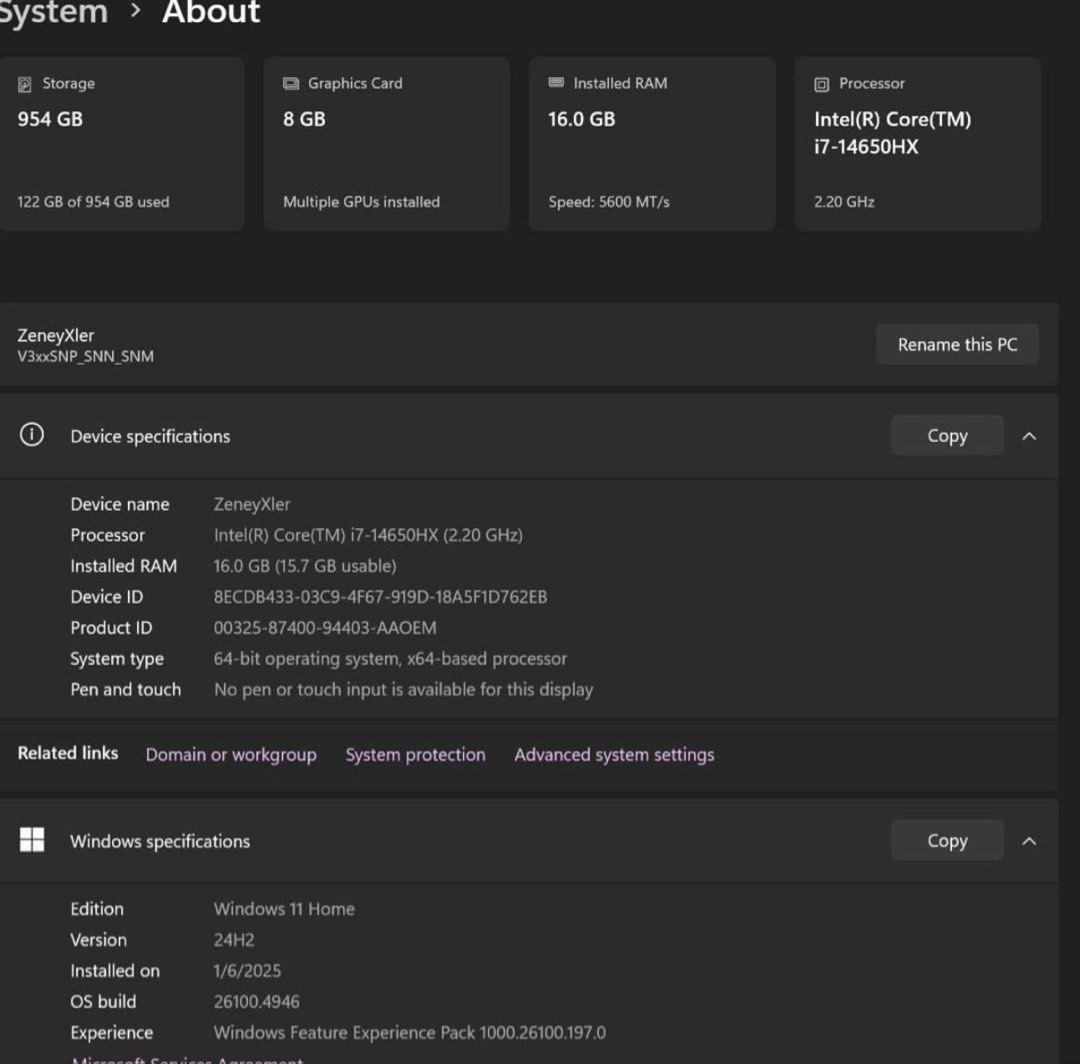
Task: Open the System protection link
Action: coord(415,755)
